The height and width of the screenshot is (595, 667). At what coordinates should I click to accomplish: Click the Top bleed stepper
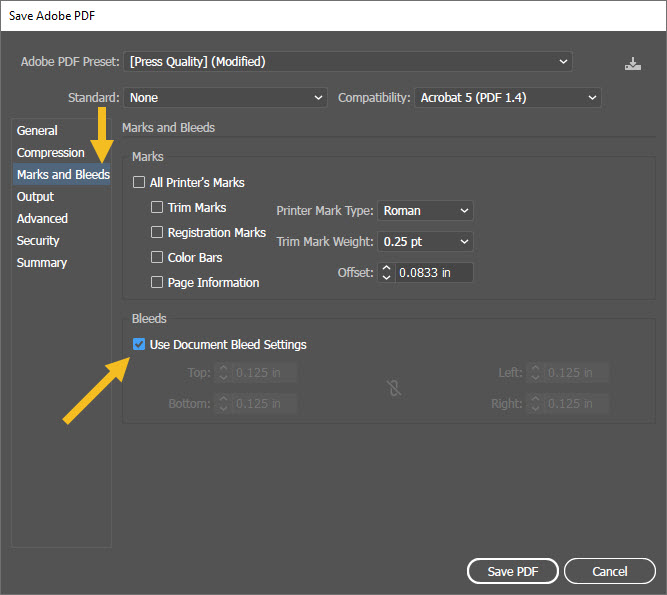click(223, 373)
